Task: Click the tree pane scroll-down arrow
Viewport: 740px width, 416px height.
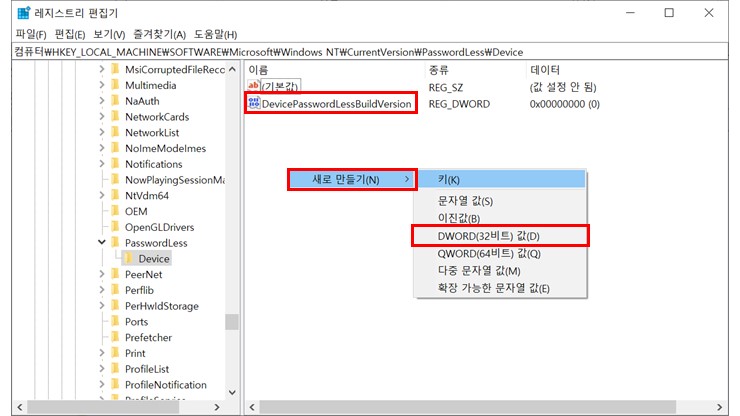Action: (x=232, y=392)
